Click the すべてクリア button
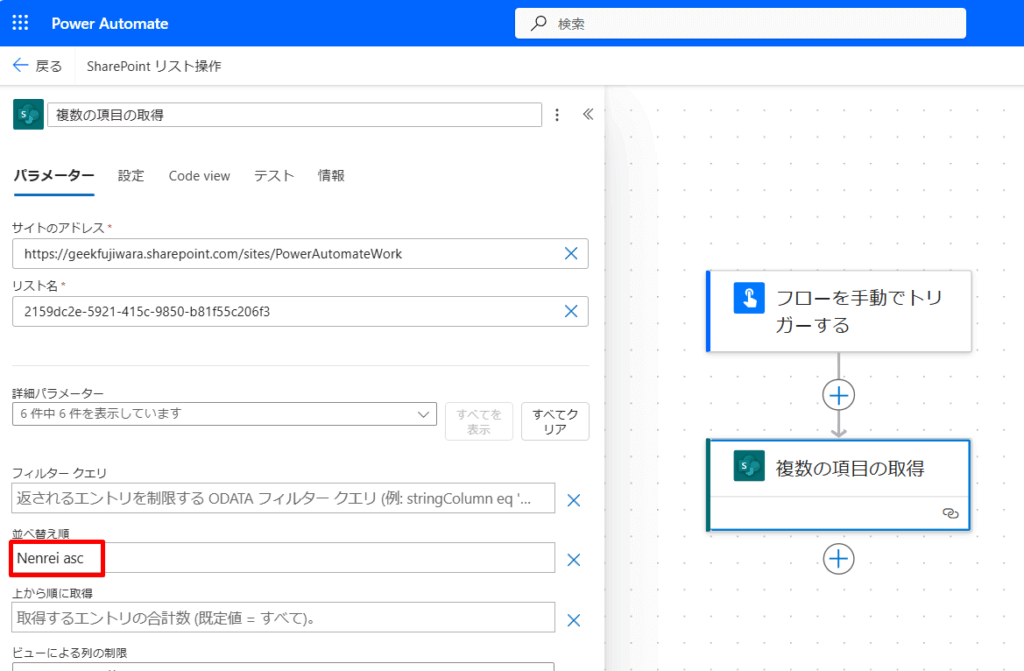Image resolution: width=1024 pixels, height=671 pixels. (555, 421)
